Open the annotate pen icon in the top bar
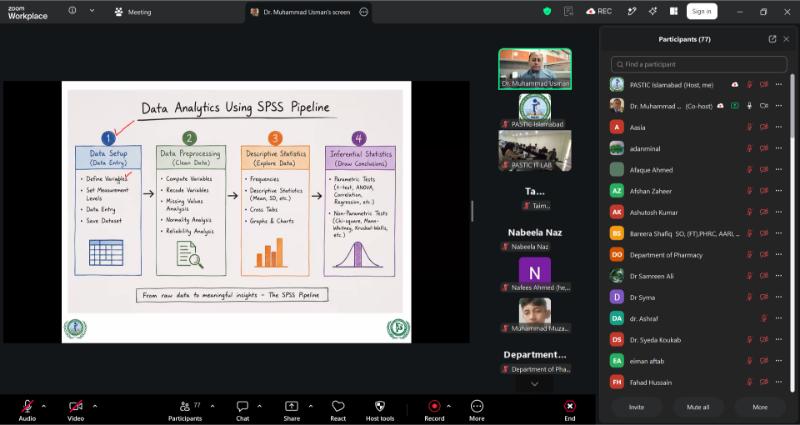 coord(632,11)
